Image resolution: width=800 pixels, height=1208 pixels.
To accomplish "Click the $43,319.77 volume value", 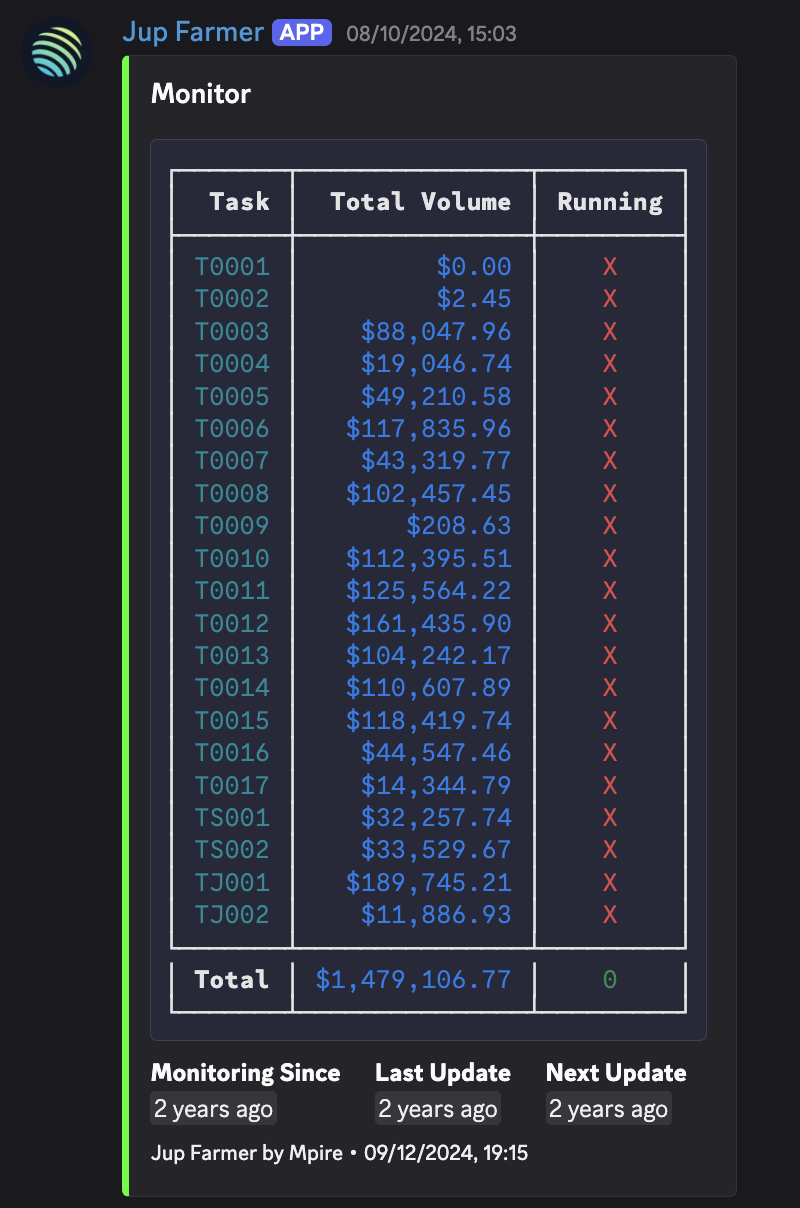I will pos(436,461).
